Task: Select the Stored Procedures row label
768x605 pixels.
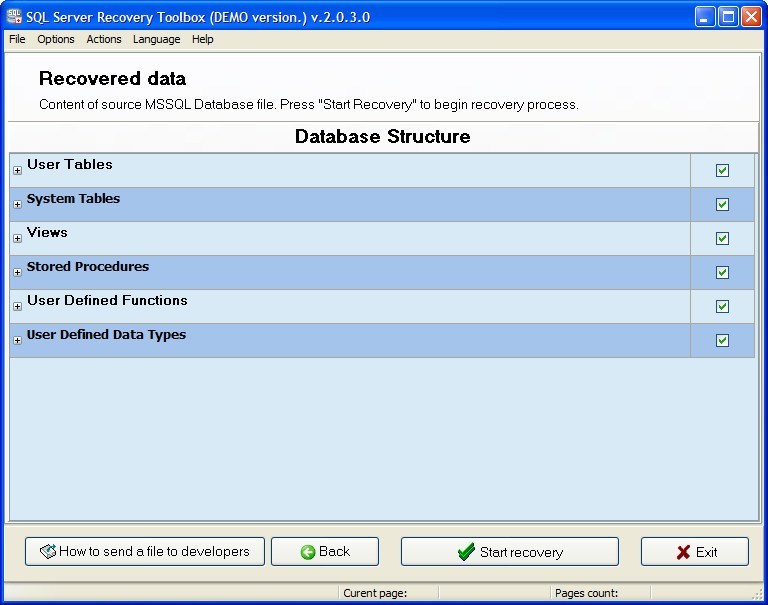Action: (x=88, y=266)
